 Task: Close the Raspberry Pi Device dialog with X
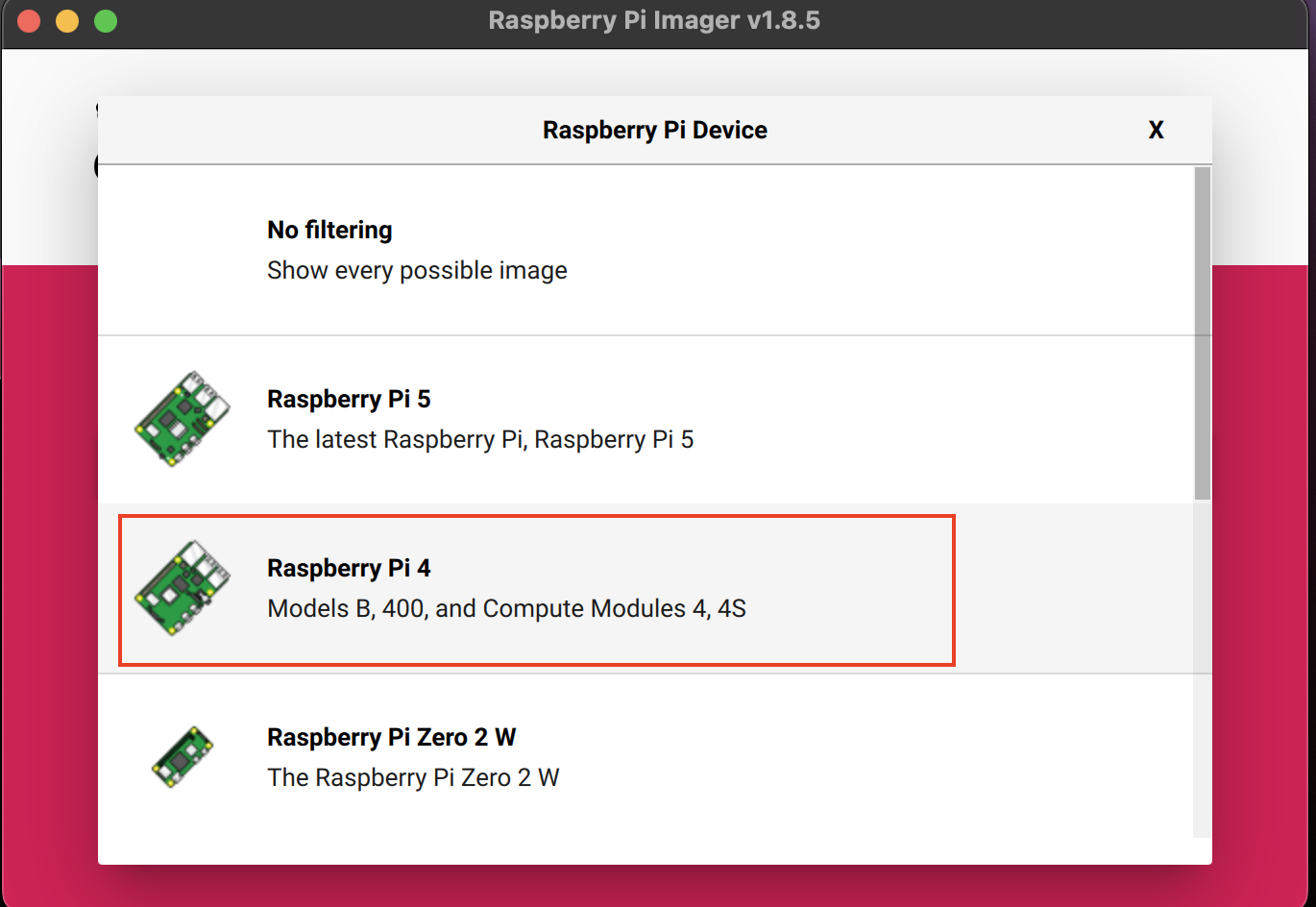1156,130
